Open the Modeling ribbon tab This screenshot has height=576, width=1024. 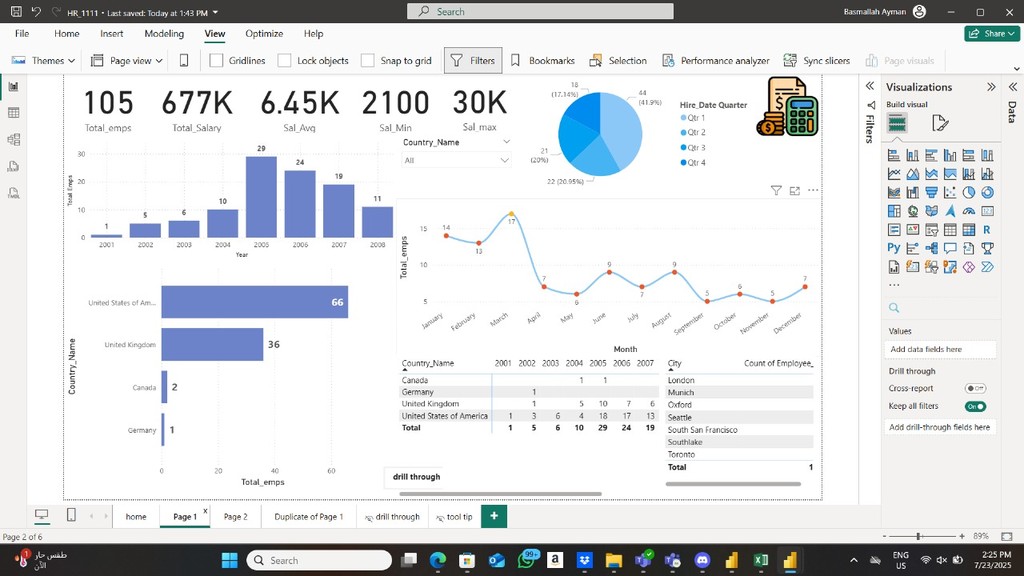(164, 33)
